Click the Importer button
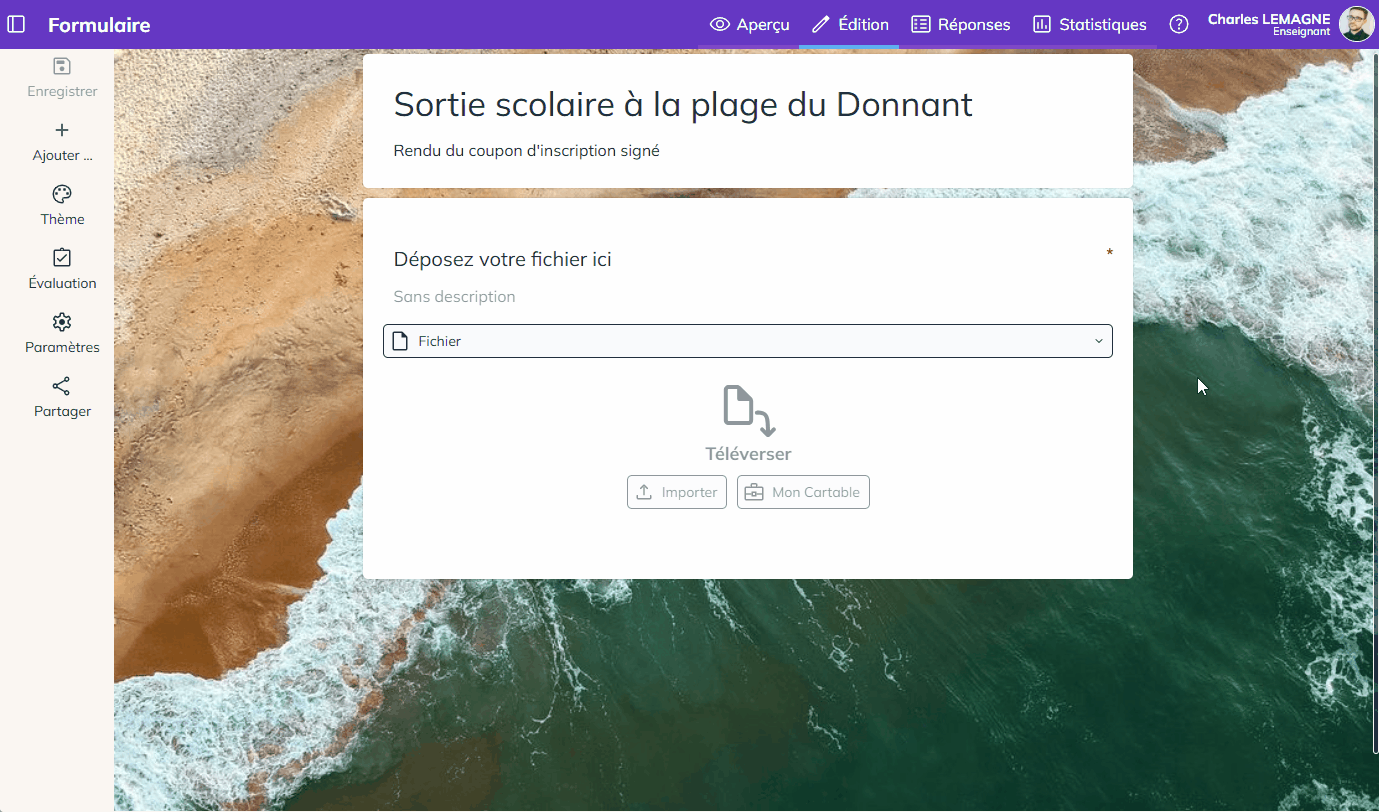The height and width of the screenshot is (812, 1379). point(677,492)
